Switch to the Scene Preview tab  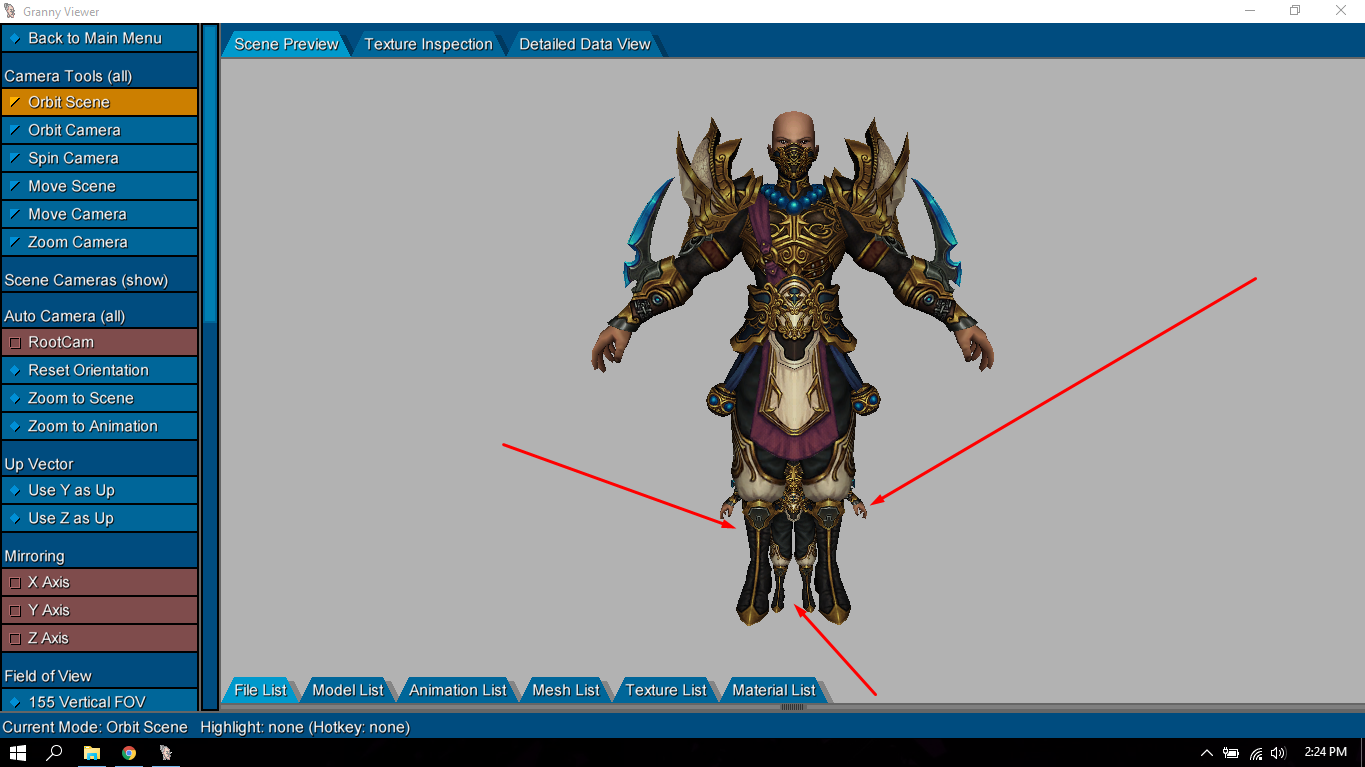286,44
